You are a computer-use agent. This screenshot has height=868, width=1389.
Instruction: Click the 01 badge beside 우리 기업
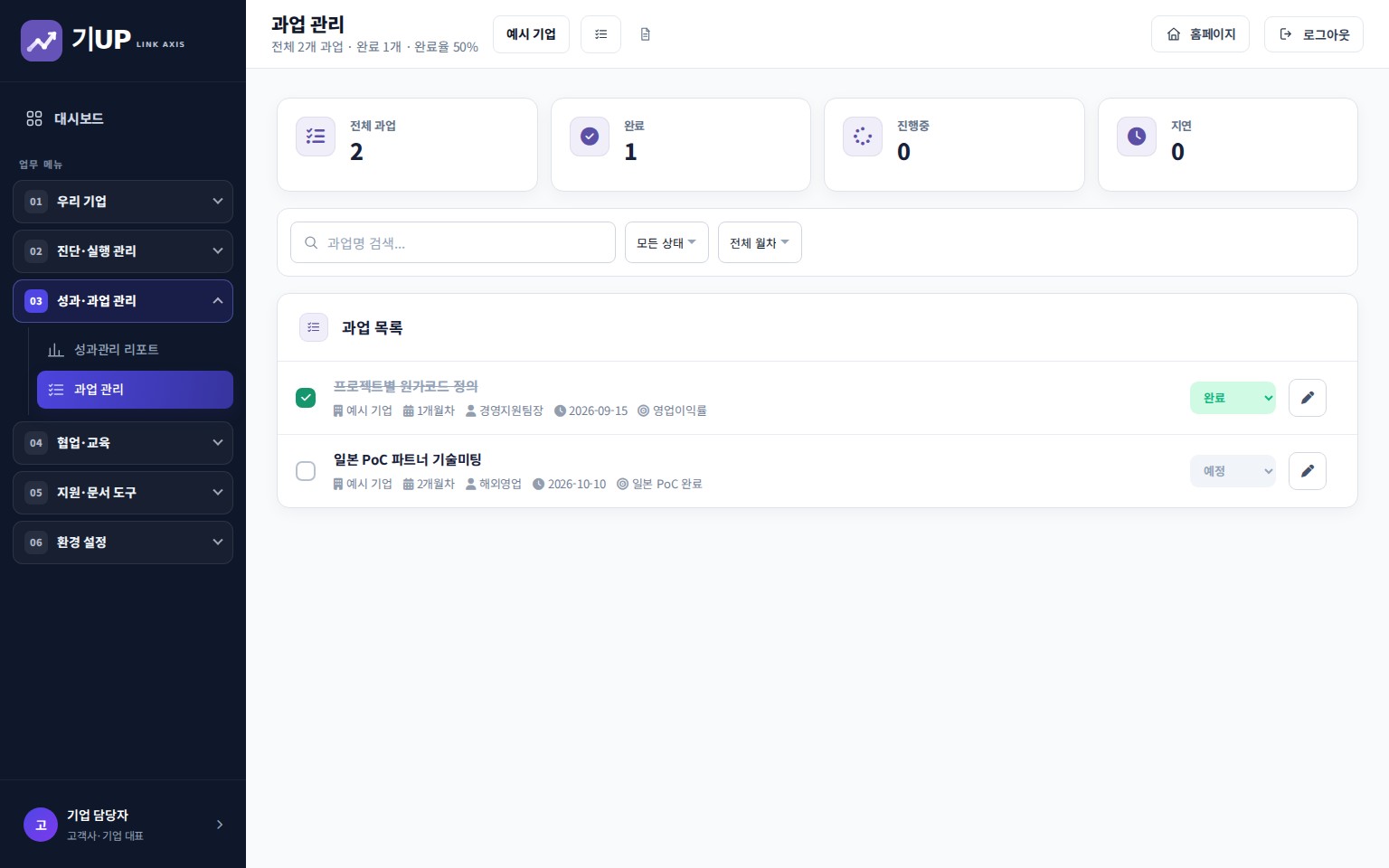coord(36,202)
